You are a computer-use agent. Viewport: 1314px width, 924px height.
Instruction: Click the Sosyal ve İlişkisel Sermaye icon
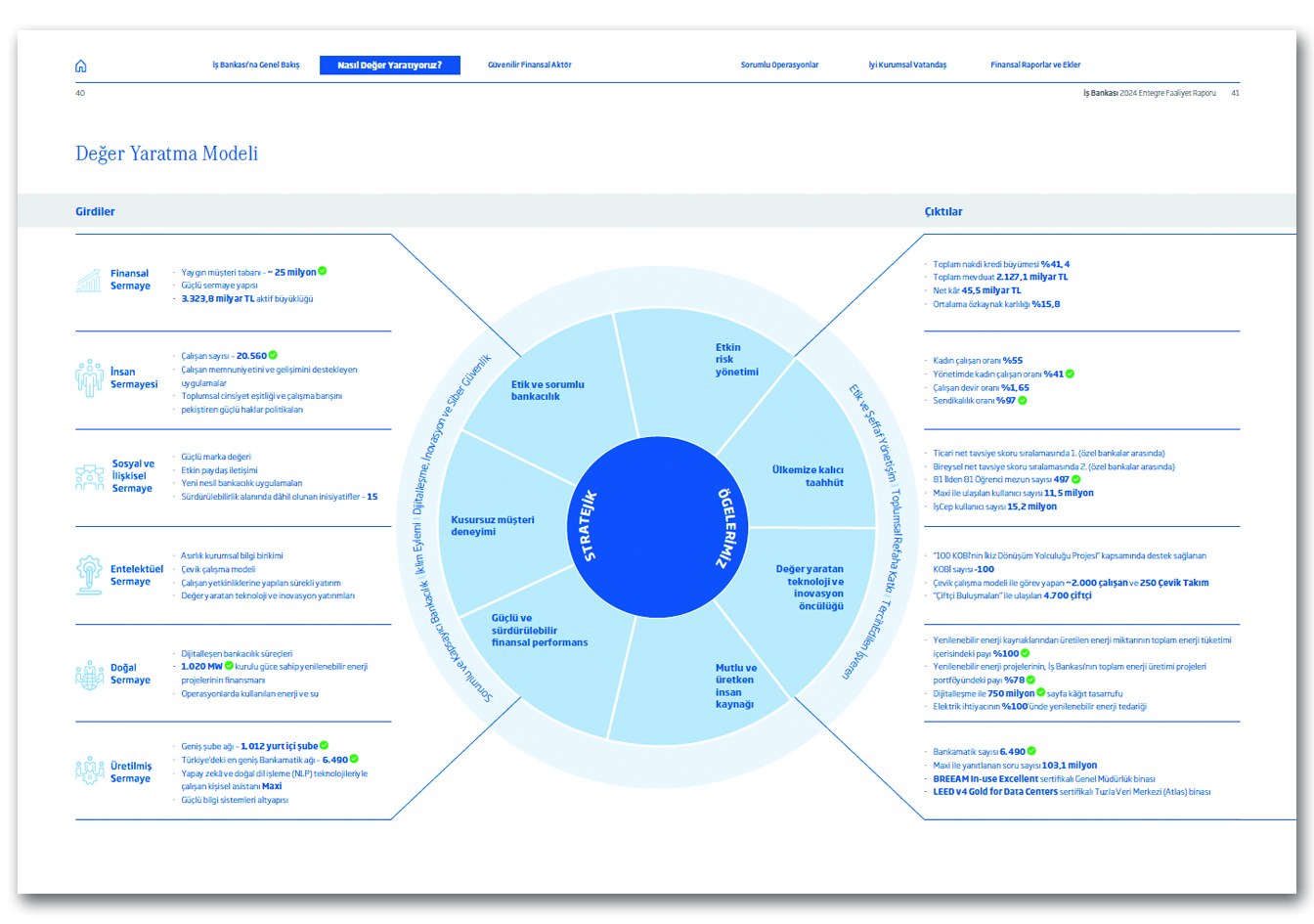coord(89,476)
